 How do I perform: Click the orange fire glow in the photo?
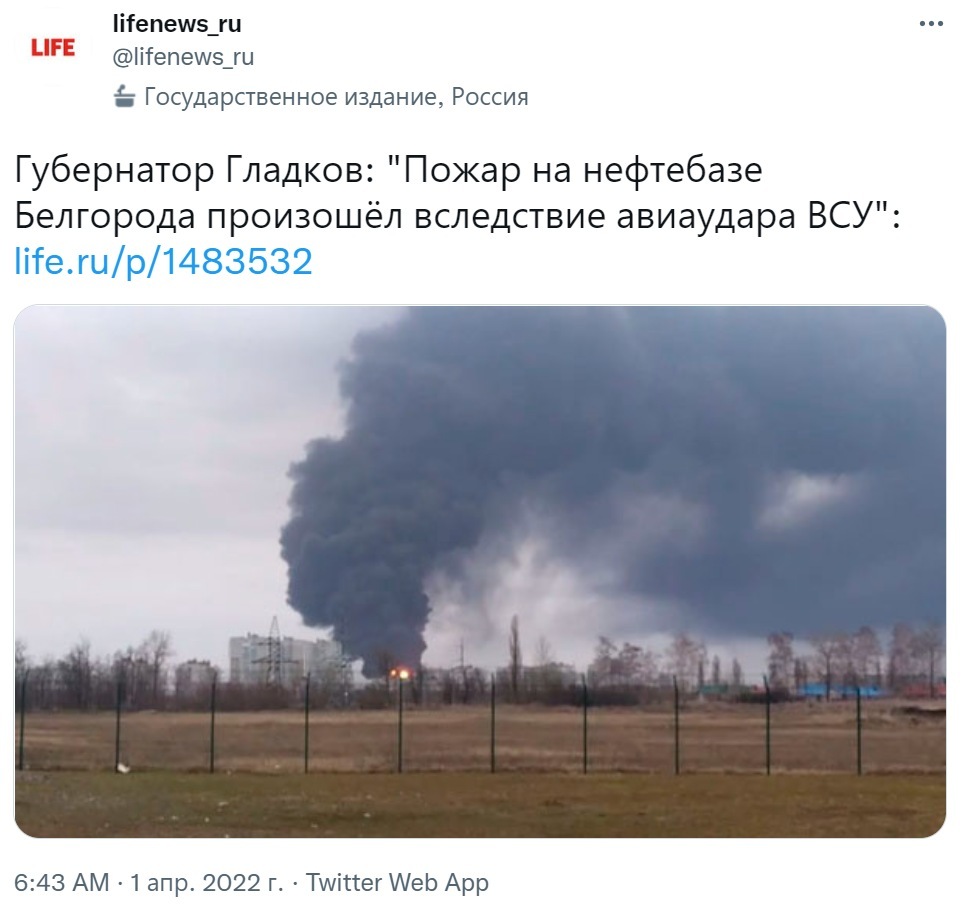pyautogui.click(x=401, y=673)
